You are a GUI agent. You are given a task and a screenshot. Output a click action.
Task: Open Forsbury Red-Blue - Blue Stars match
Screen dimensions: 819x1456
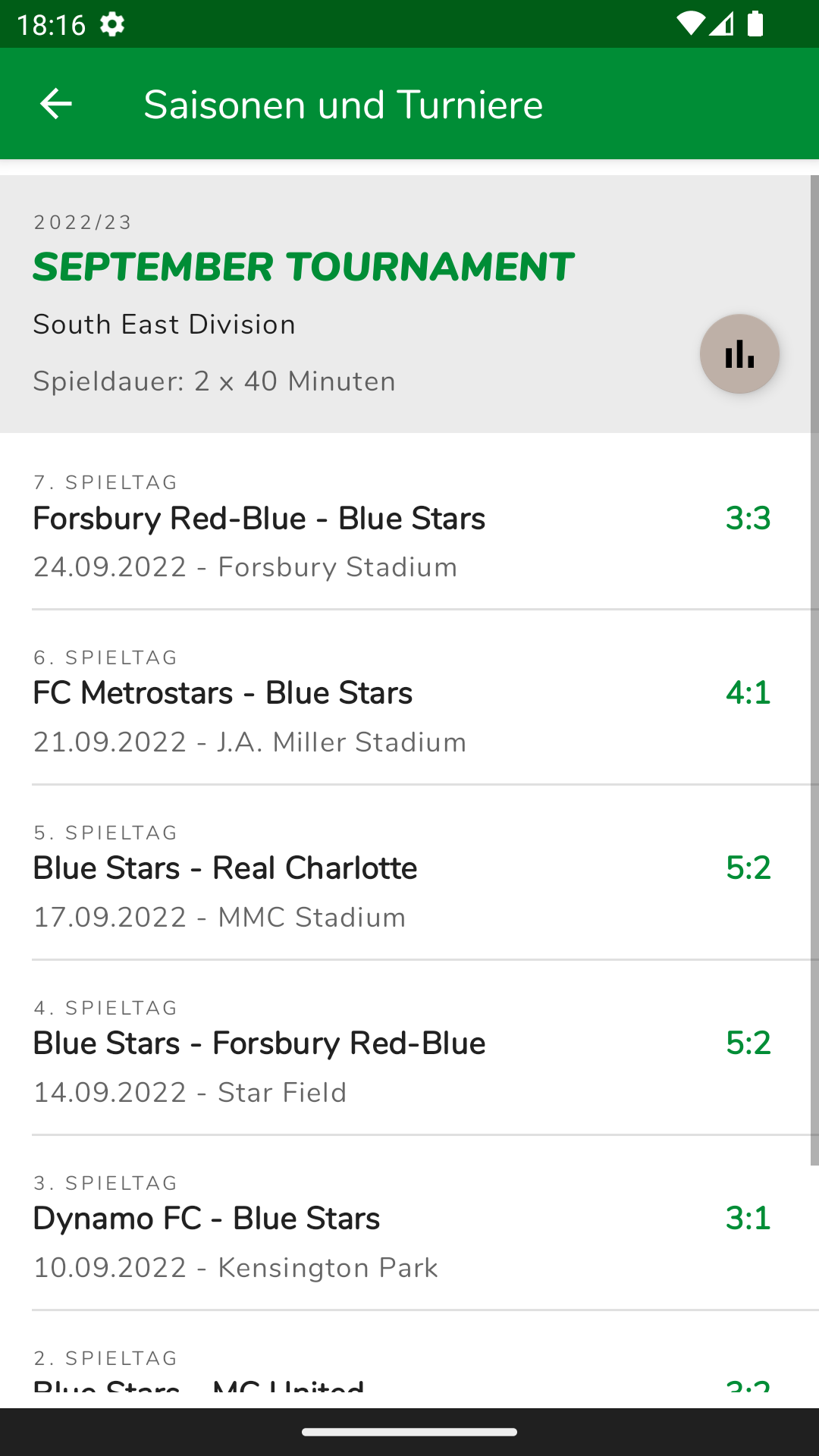(x=259, y=519)
